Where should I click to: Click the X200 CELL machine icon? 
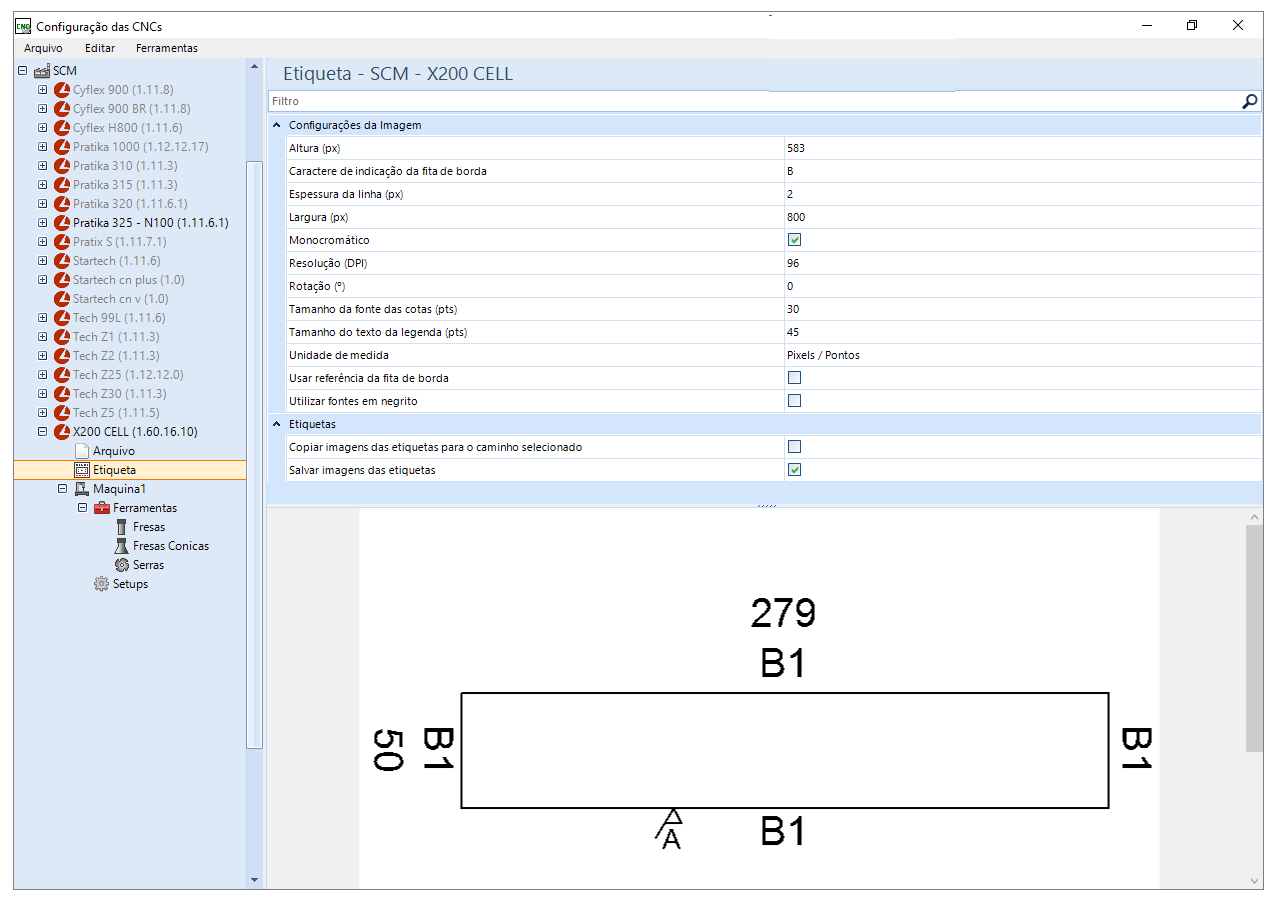(62, 432)
